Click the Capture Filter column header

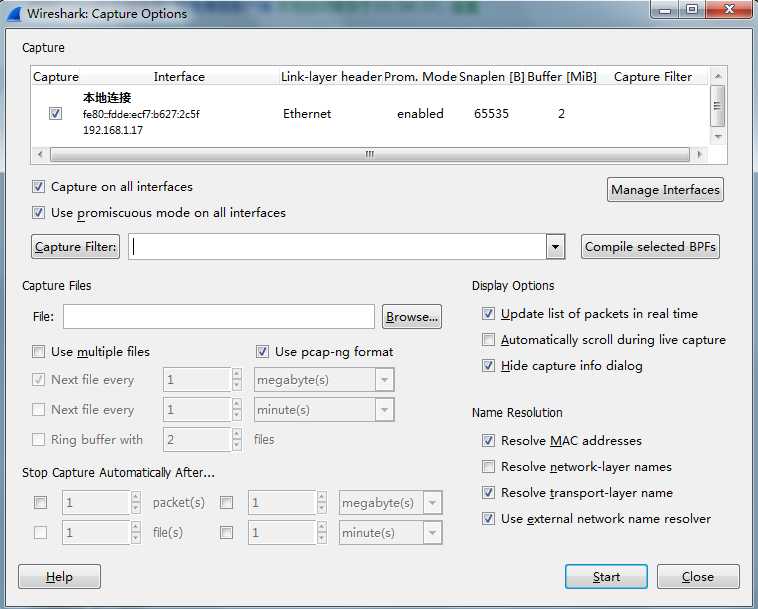(x=653, y=77)
